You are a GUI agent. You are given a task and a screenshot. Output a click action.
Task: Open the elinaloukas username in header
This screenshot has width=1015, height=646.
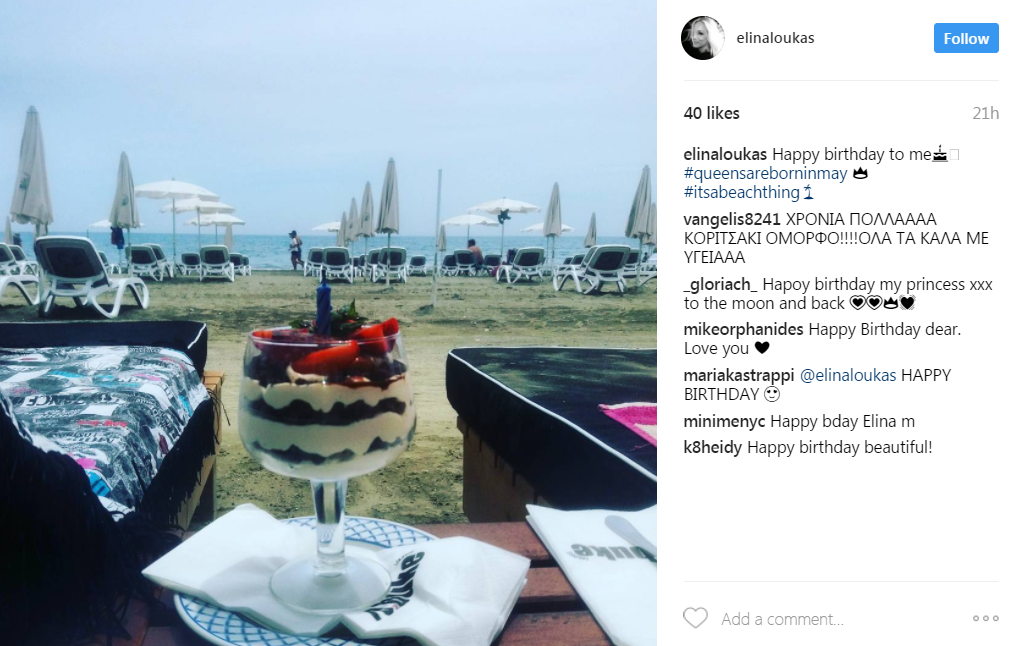(x=775, y=38)
